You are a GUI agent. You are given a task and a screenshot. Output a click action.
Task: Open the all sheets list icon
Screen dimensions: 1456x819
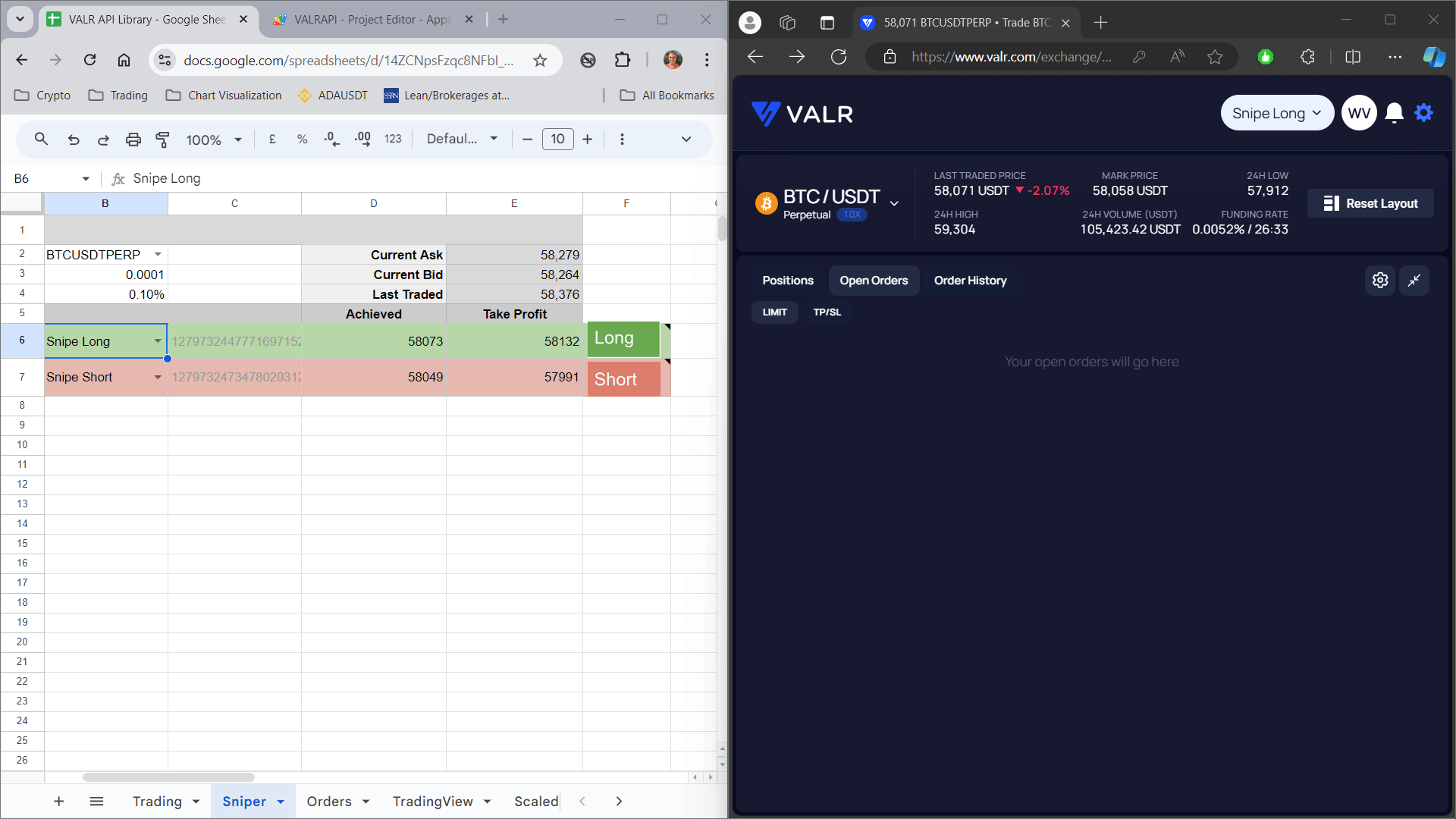(x=96, y=802)
